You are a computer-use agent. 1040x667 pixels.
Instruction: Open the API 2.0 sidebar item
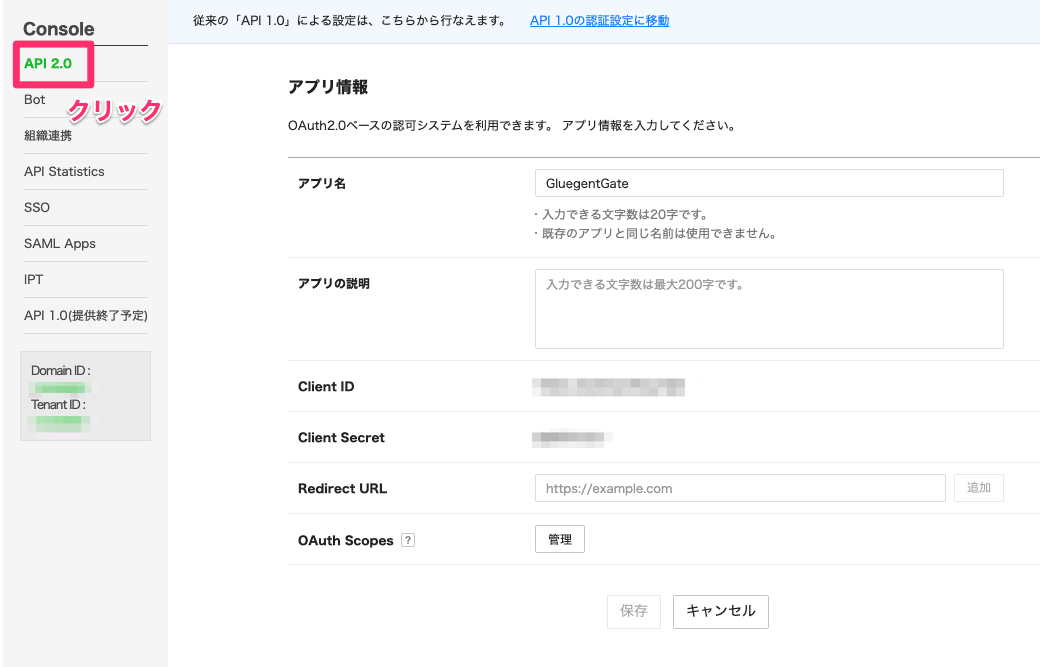[48, 64]
